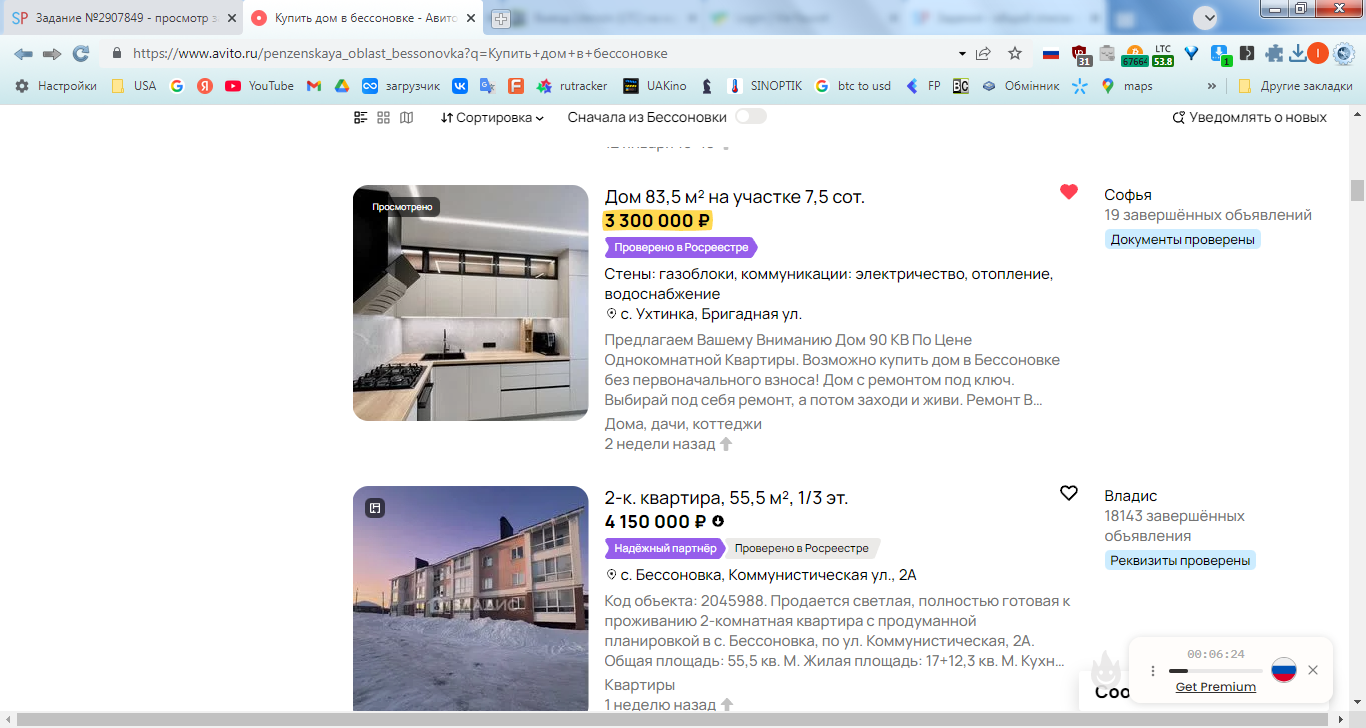
Task: Open the '2-к. квартира, 55,5 м², 1/3 эт.' listing
Action: 726,498
